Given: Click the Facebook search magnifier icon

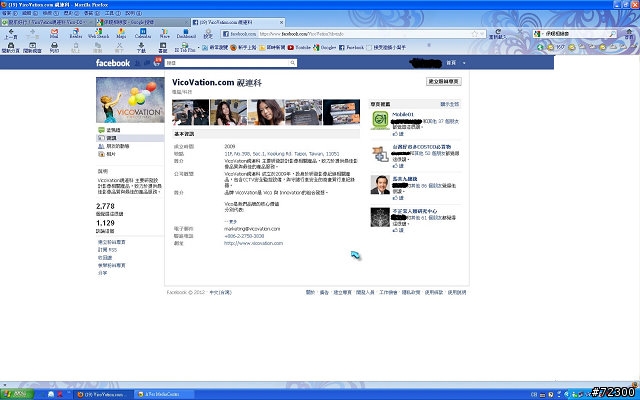Looking at the screenshot, I should coord(293,63).
